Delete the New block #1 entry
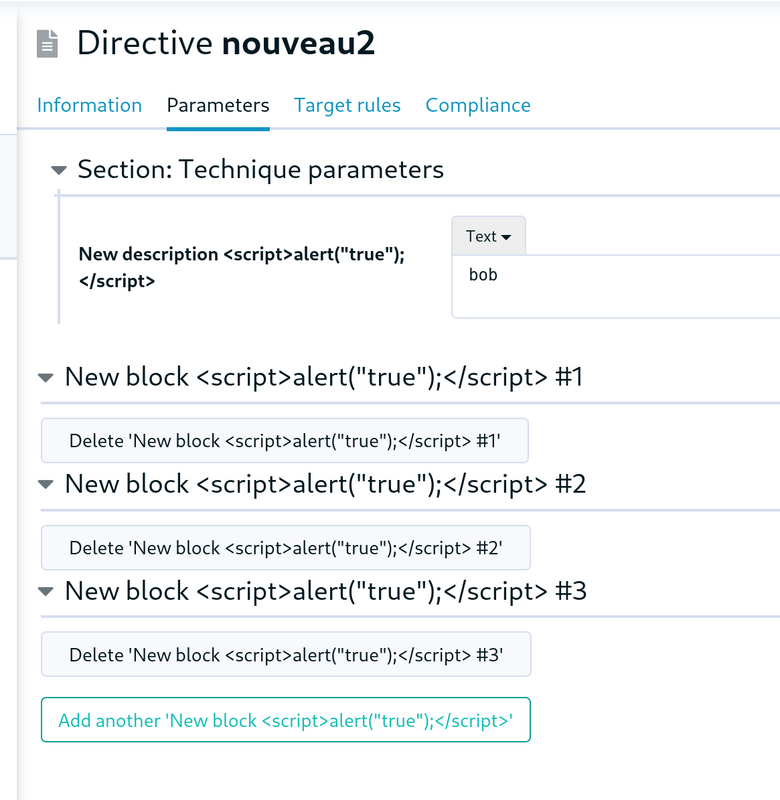Image resolution: width=780 pixels, height=800 pixels. [x=285, y=441]
